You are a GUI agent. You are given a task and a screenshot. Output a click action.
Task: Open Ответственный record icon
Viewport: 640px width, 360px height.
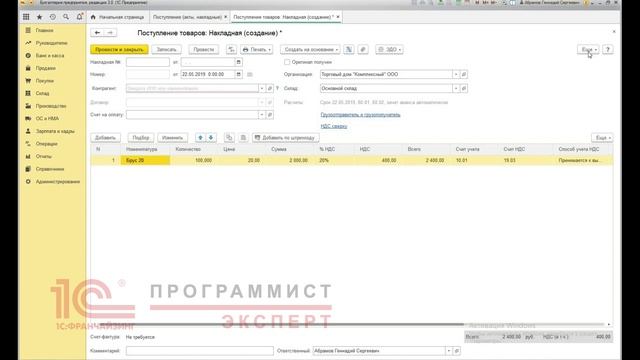(x=457, y=351)
